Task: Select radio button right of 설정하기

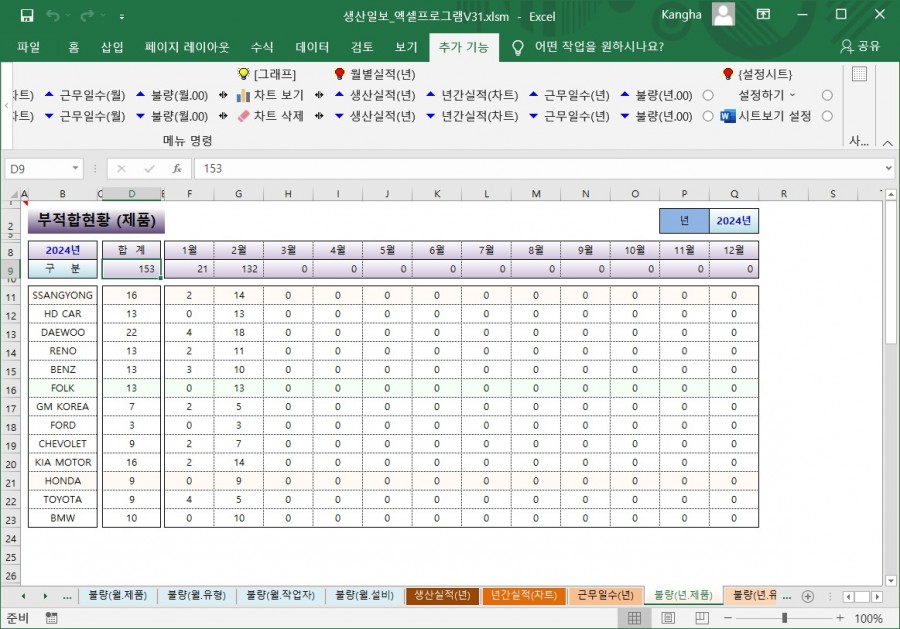Action: (x=827, y=95)
